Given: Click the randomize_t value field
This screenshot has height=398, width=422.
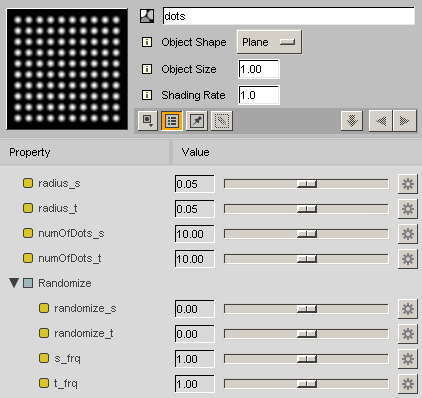Looking at the screenshot, I should 195,334.
